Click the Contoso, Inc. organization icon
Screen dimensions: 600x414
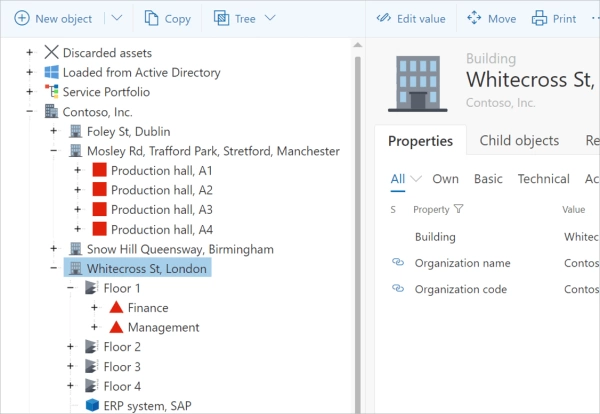(51, 111)
